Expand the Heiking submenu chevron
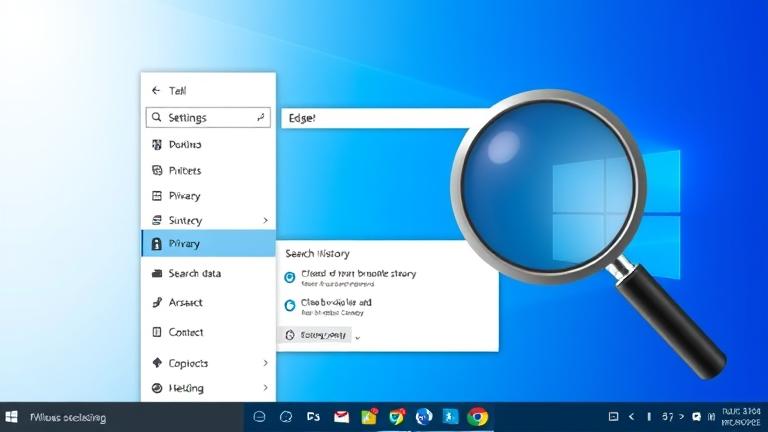 (x=265, y=387)
